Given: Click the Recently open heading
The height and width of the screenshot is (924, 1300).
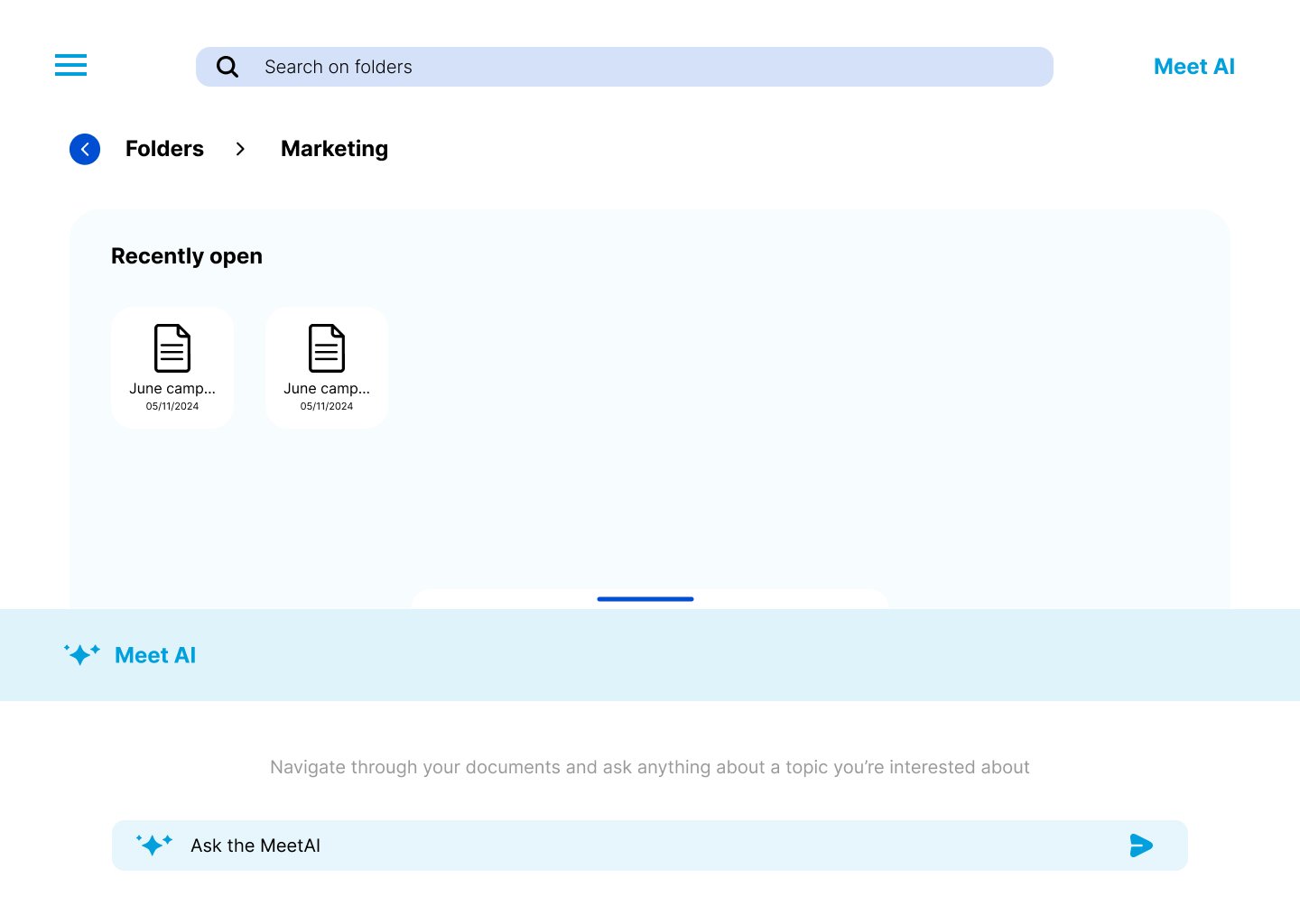Looking at the screenshot, I should (x=187, y=256).
